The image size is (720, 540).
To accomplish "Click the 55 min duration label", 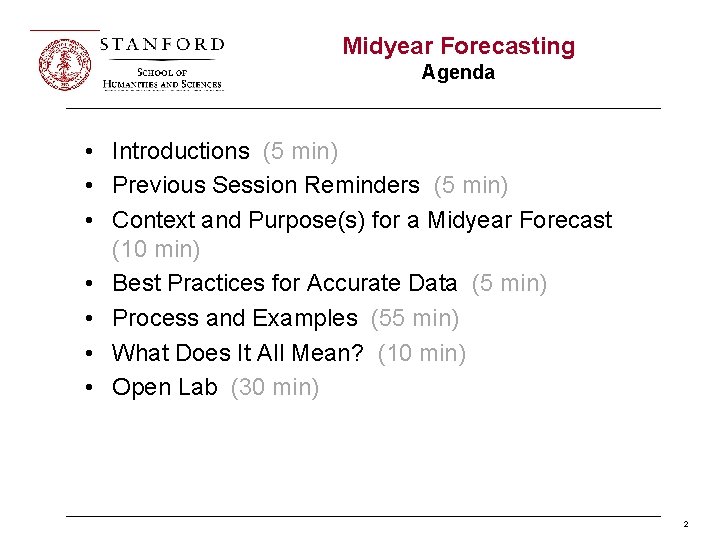I will click(x=415, y=318).
